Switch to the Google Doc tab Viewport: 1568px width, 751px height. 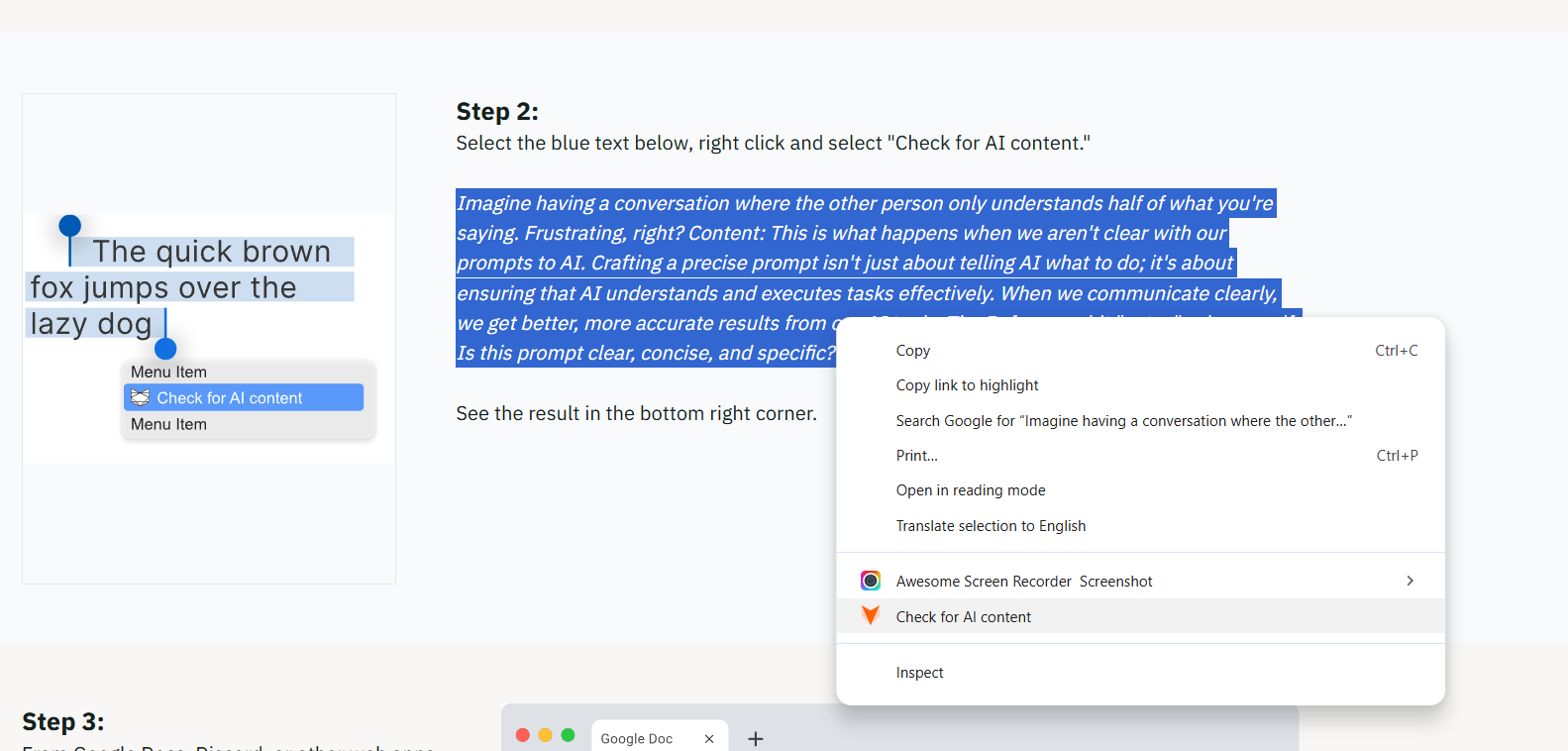click(636, 738)
